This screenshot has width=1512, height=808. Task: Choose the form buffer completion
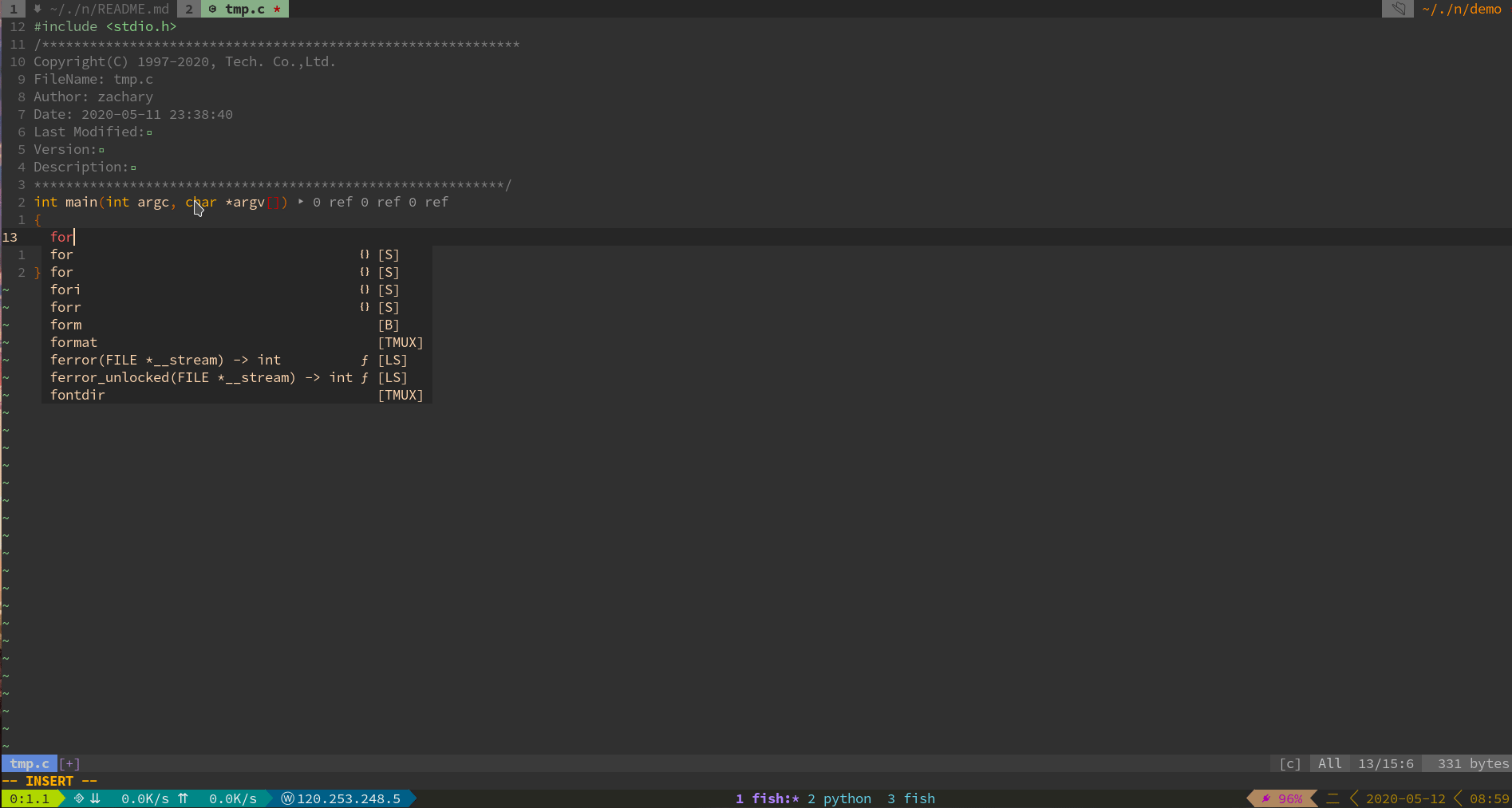tap(236, 325)
